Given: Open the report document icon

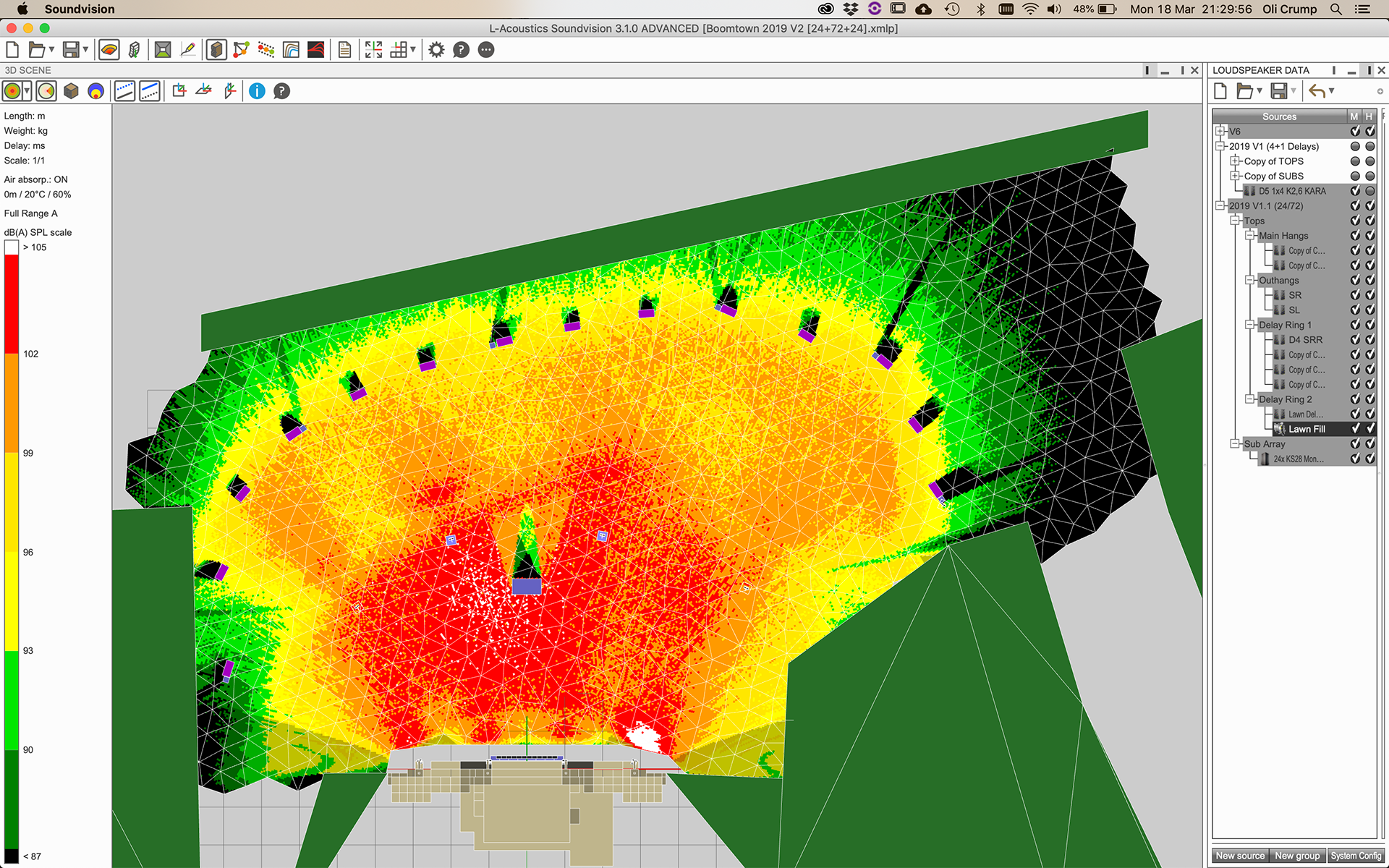Looking at the screenshot, I should (x=345, y=50).
